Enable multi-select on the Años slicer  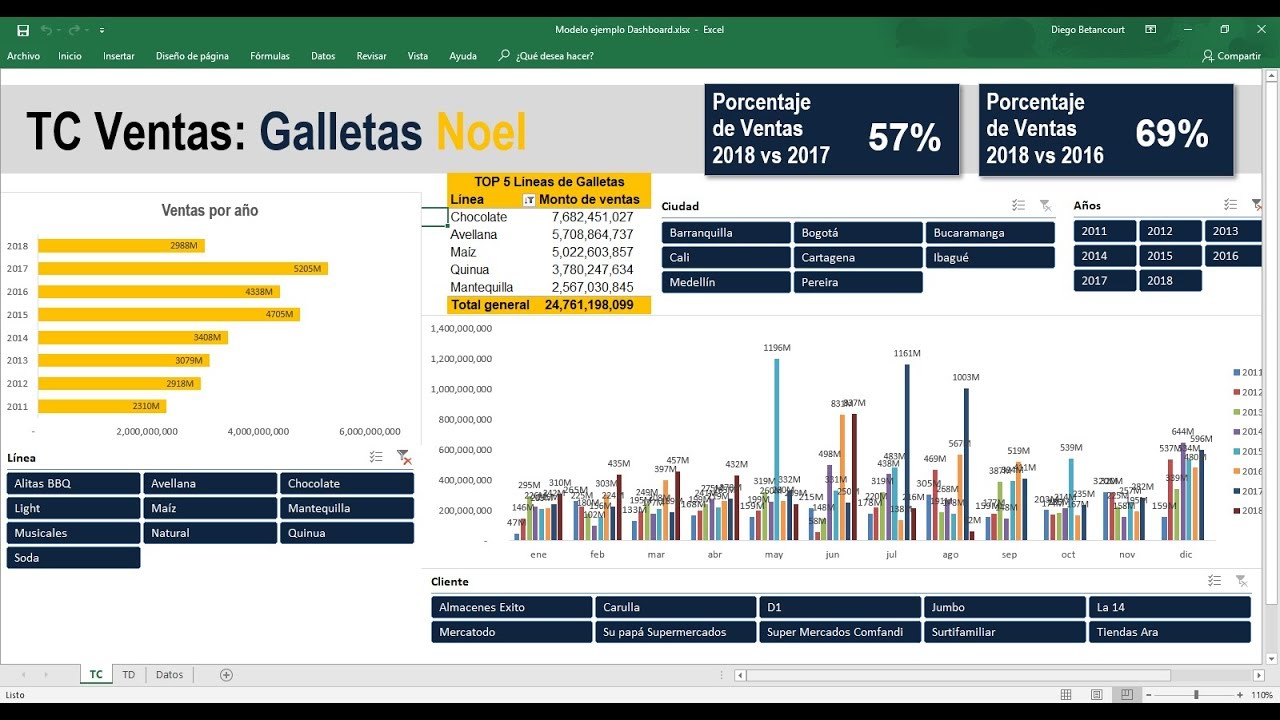(1230, 203)
